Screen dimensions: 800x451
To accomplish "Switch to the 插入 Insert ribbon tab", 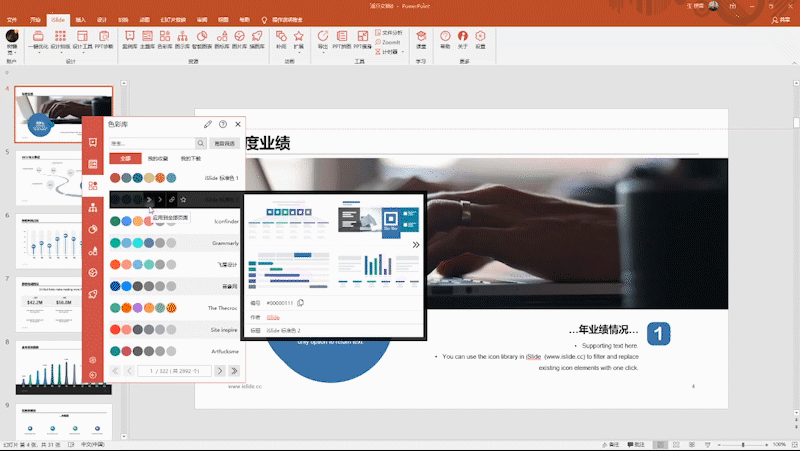I will (81, 19).
